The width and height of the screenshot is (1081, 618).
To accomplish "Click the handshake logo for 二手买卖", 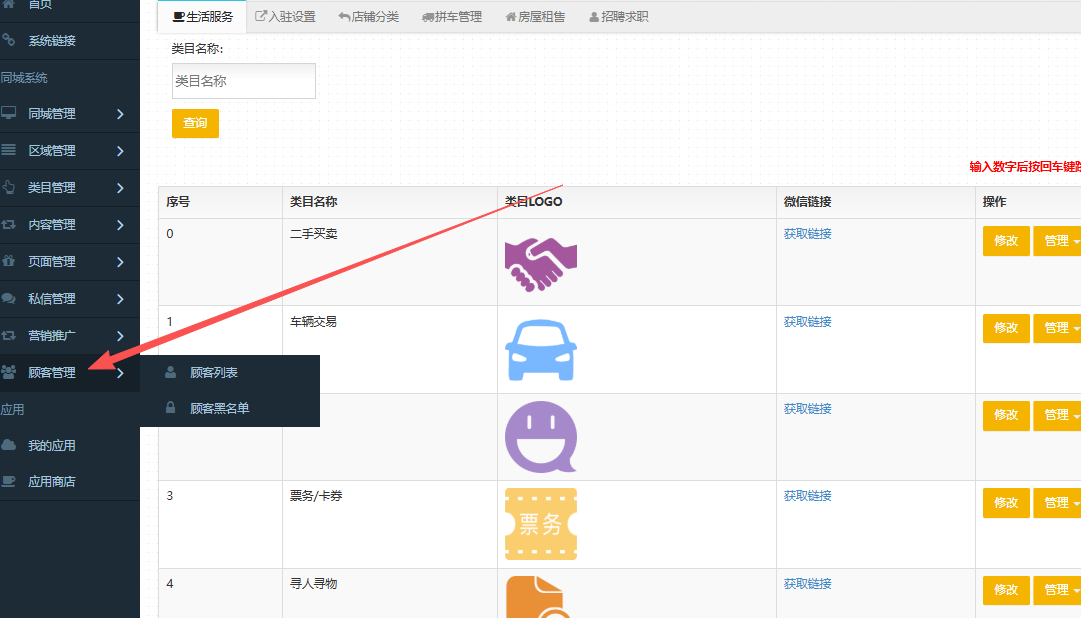I will pos(541,263).
